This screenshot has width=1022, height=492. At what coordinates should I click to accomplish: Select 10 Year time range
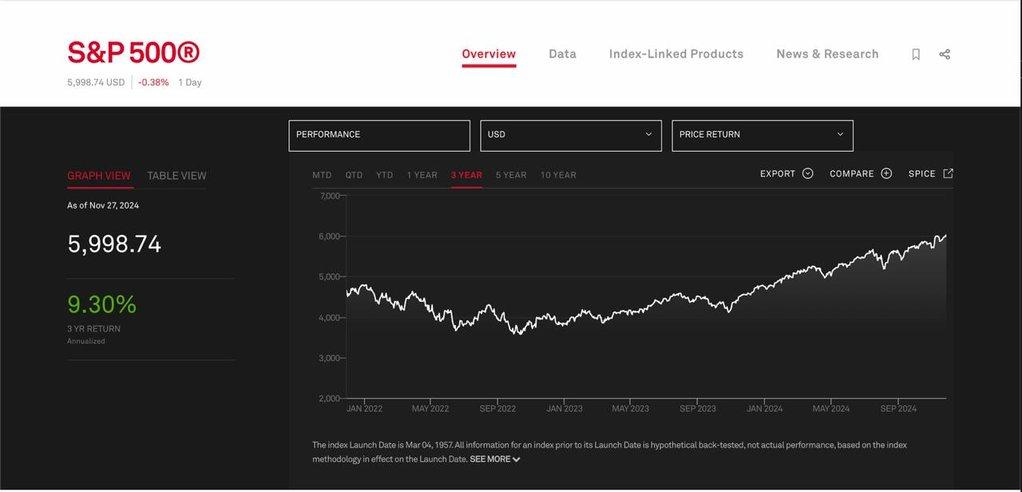(x=559, y=175)
